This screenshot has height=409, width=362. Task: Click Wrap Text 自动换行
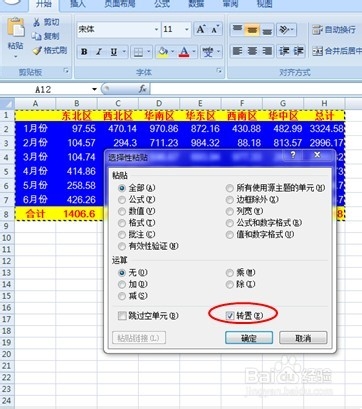[334, 30]
